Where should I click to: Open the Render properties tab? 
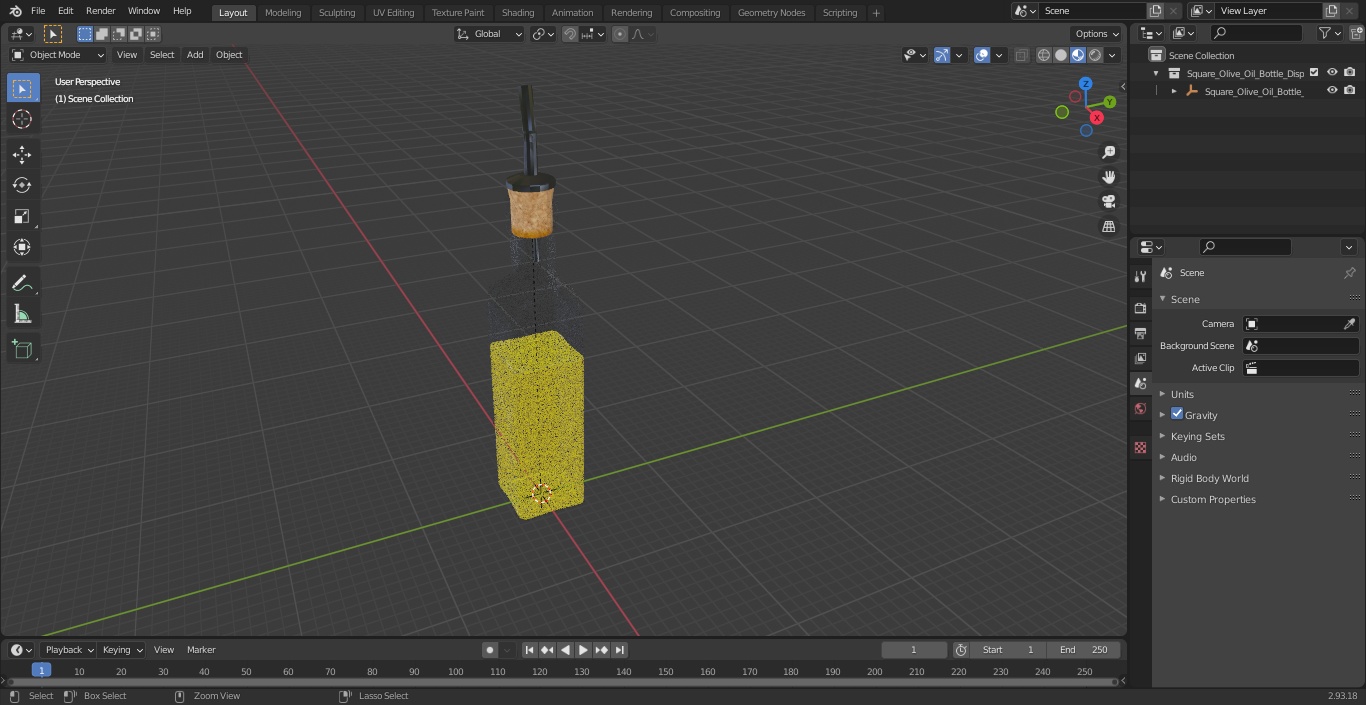pos(1140,308)
